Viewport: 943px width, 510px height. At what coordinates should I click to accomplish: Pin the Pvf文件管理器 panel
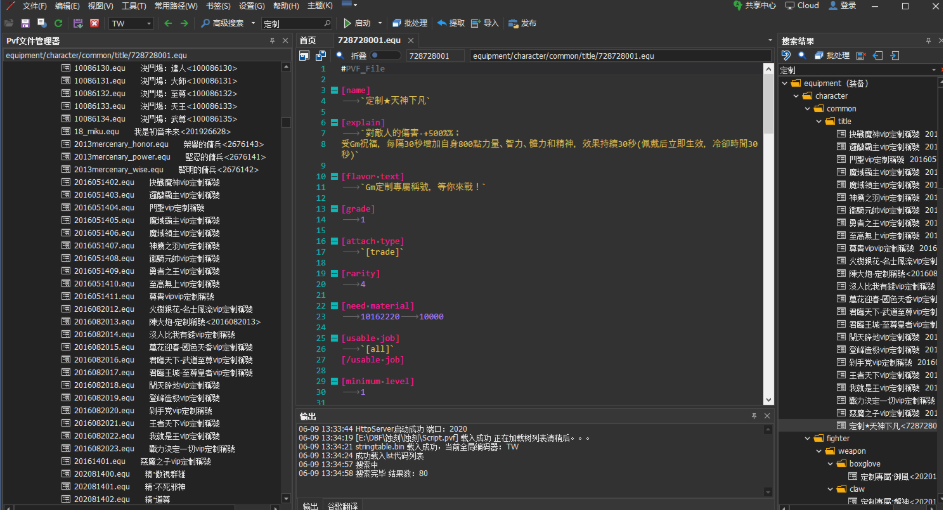point(272,41)
